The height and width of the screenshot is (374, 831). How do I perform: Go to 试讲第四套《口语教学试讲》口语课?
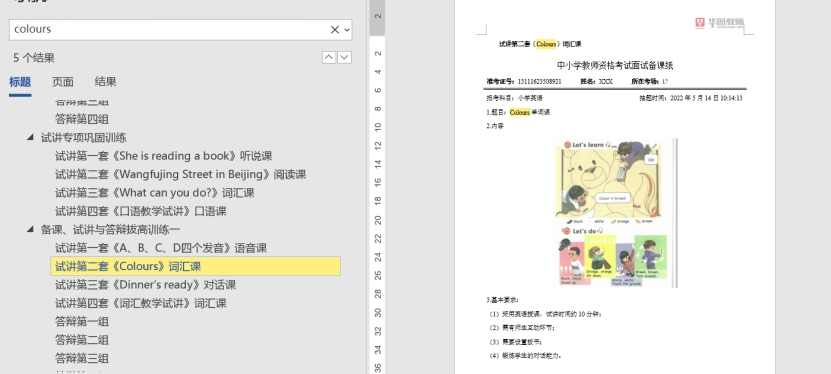pyautogui.click(x=141, y=211)
